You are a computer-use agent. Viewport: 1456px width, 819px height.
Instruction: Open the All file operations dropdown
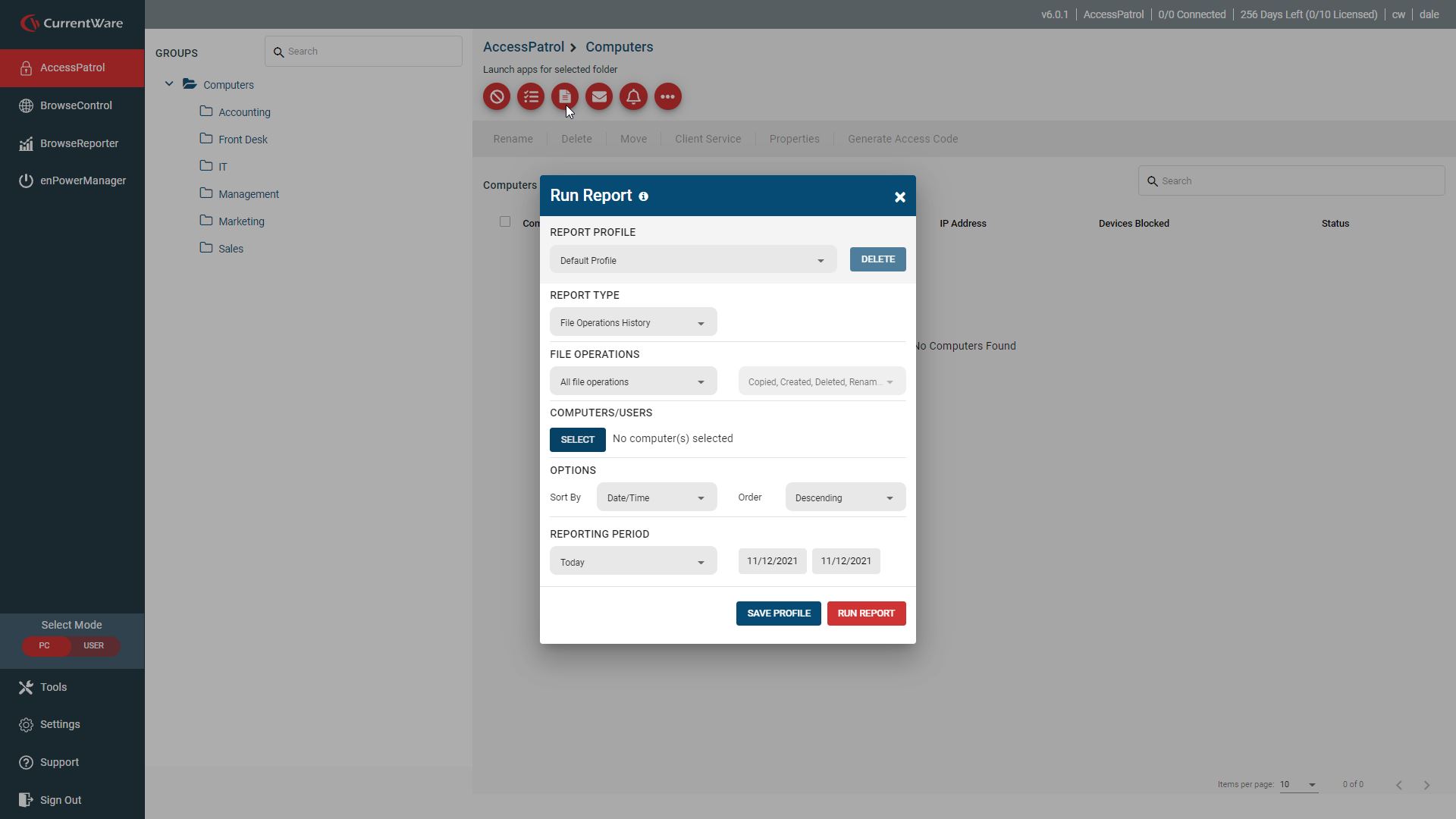pos(633,381)
